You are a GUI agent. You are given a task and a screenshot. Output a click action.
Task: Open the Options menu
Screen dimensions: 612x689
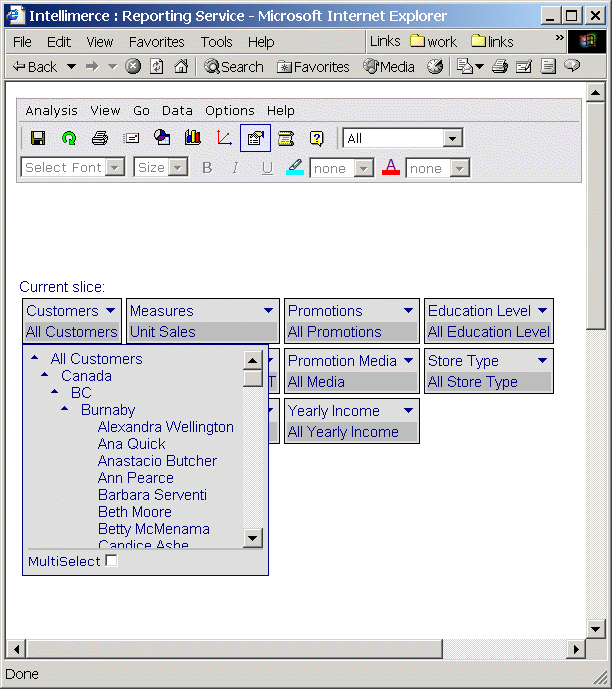230,110
